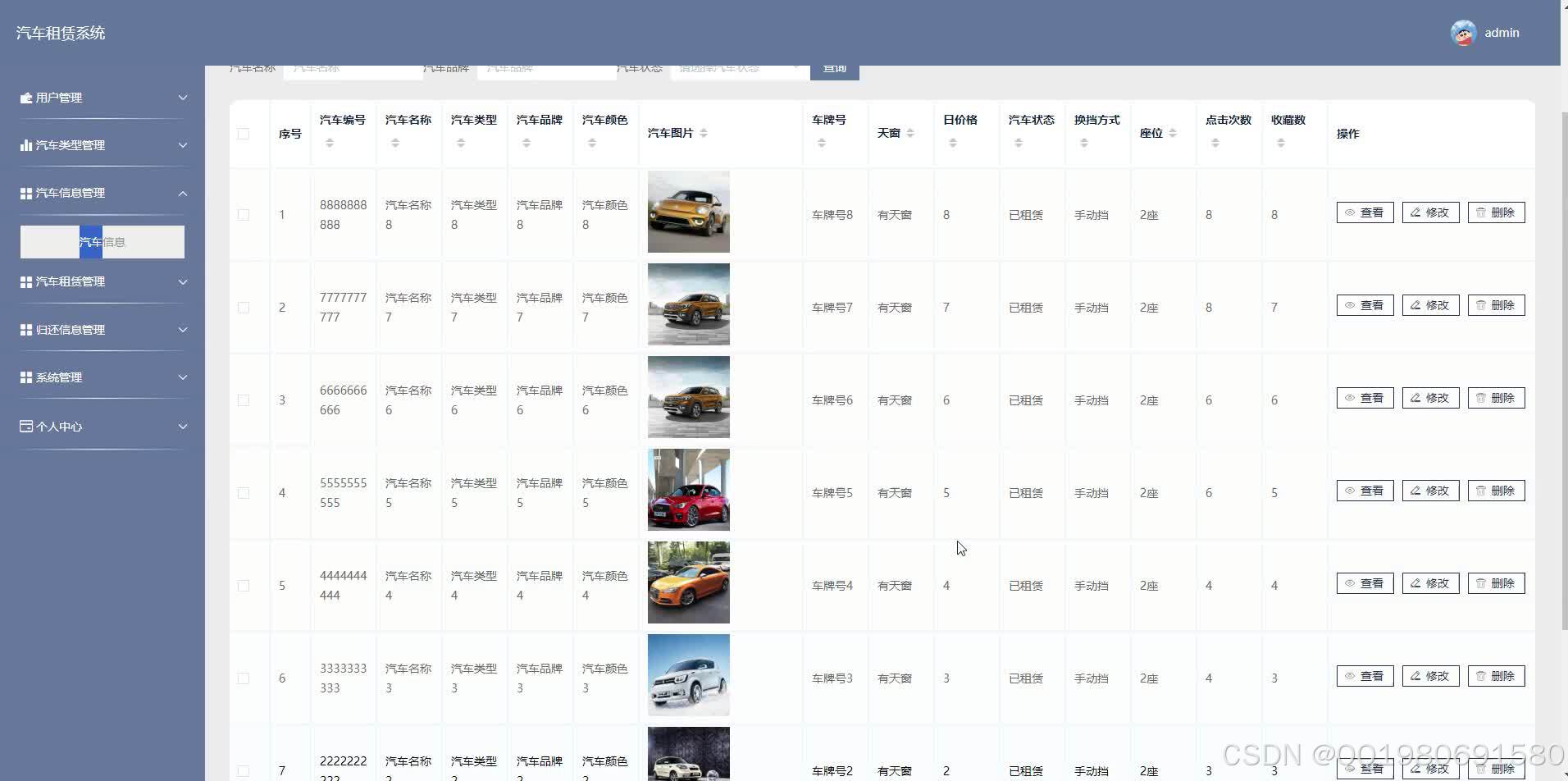
Task: Open the red car thumbnail in row 4
Action: [x=689, y=490]
